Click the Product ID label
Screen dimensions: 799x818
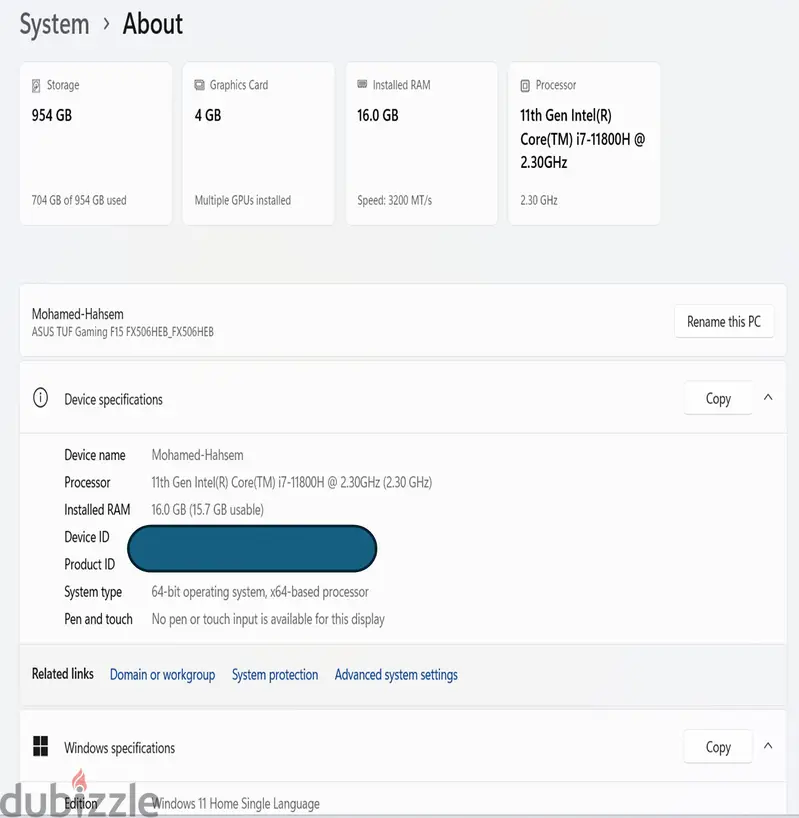[x=90, y=564]
